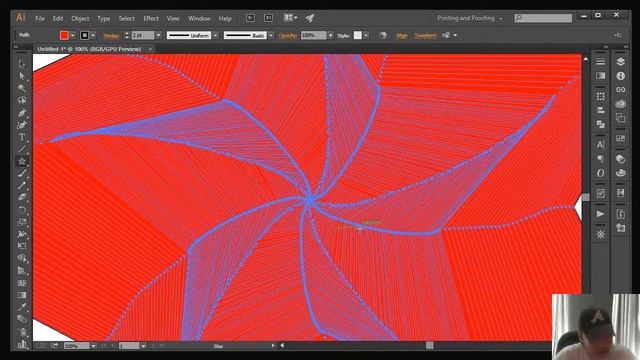Select the Magic Wand tool
The image size is (640, 360).
[x=22, y=88]
